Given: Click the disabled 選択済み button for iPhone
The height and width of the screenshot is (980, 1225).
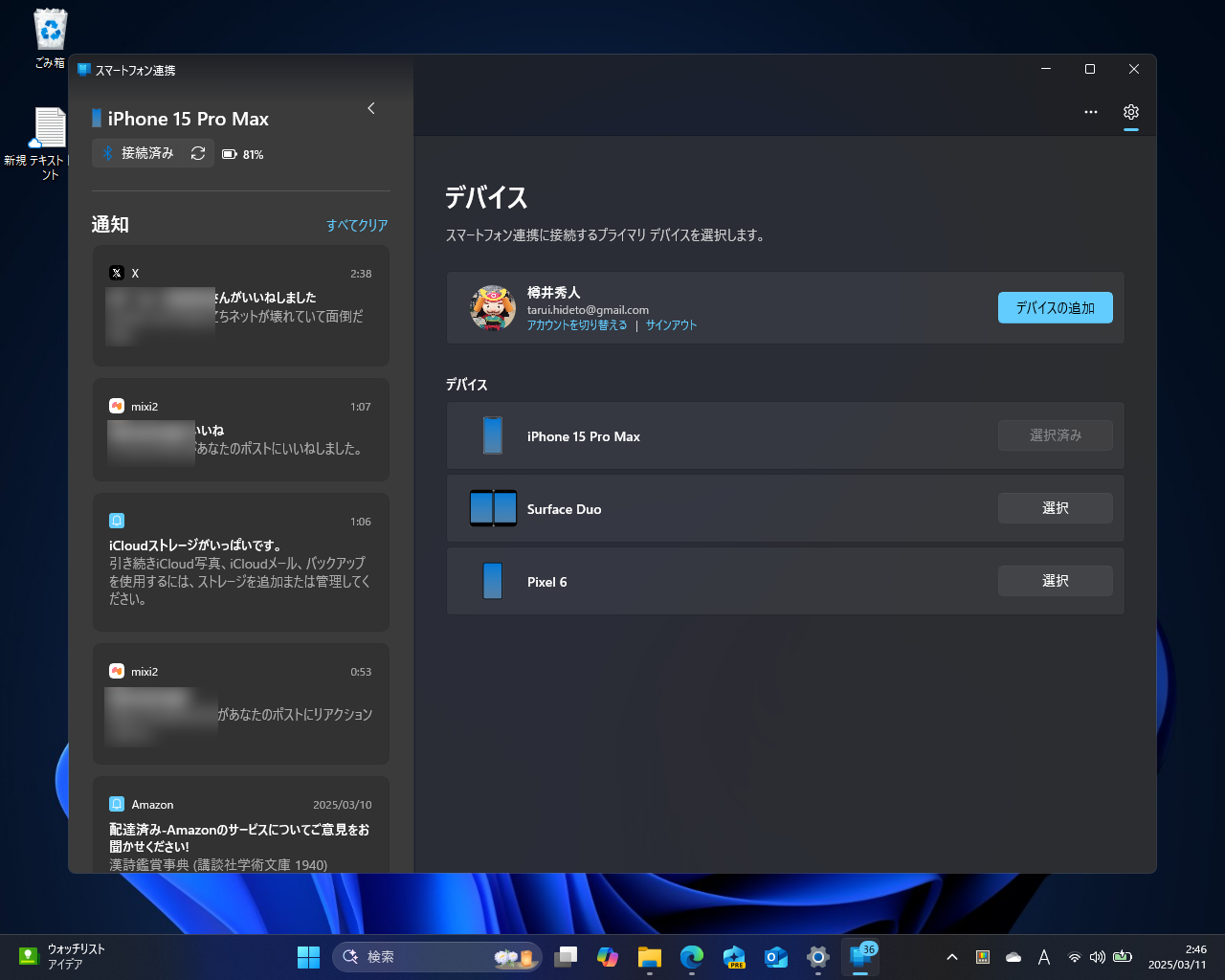Looking at the screenshot, I should (1056, 435).
